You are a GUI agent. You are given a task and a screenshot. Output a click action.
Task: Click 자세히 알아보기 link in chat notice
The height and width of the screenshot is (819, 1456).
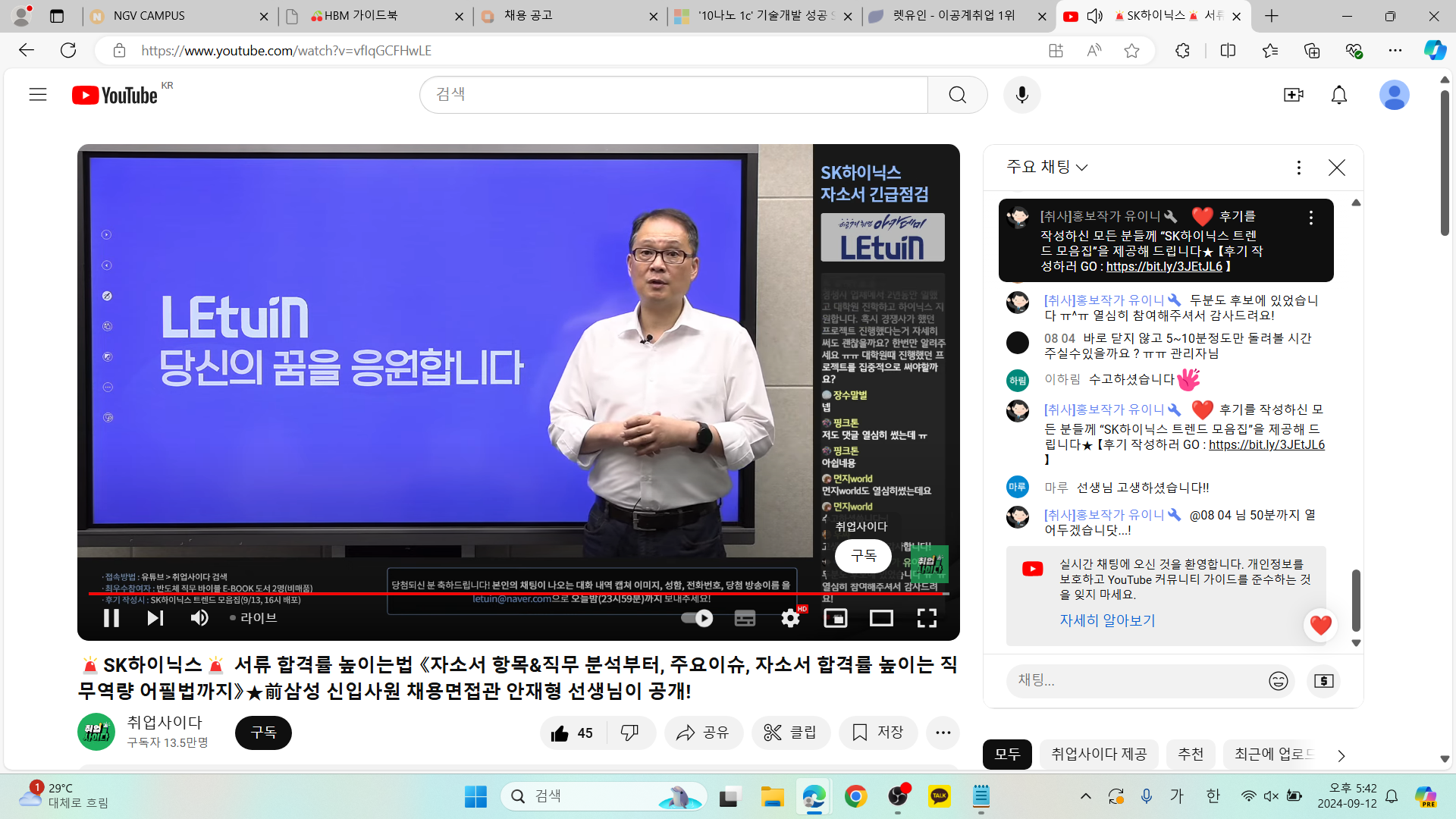(x=1107, y=620)
